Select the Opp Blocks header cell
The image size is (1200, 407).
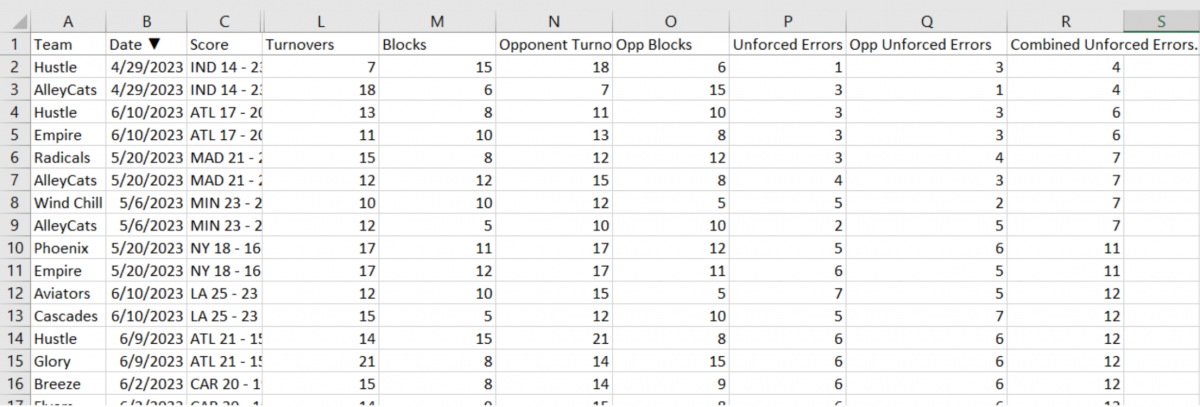[x=670, y=44]
